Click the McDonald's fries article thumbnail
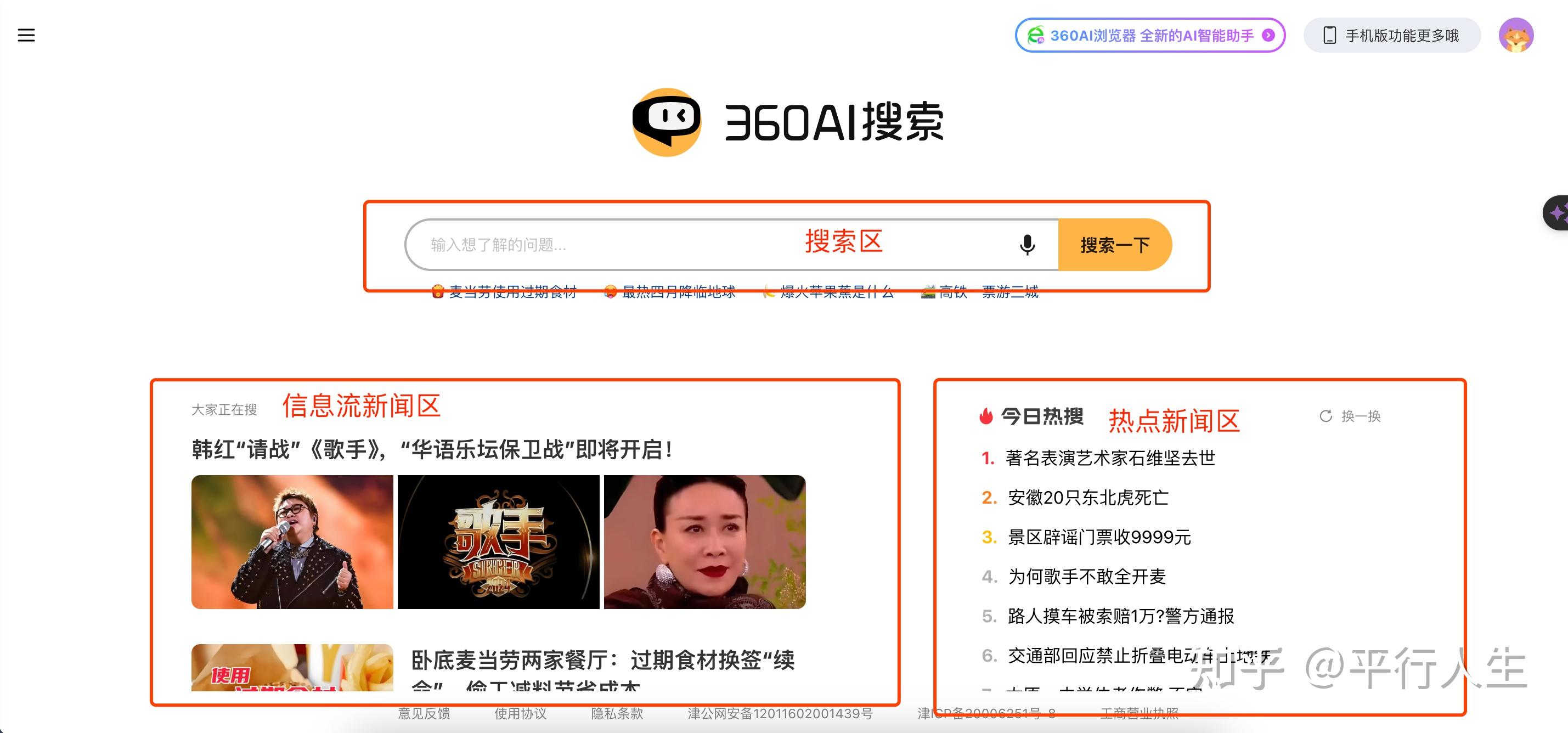The height and width of the screenshot is (733, 1568). [292, 668]
